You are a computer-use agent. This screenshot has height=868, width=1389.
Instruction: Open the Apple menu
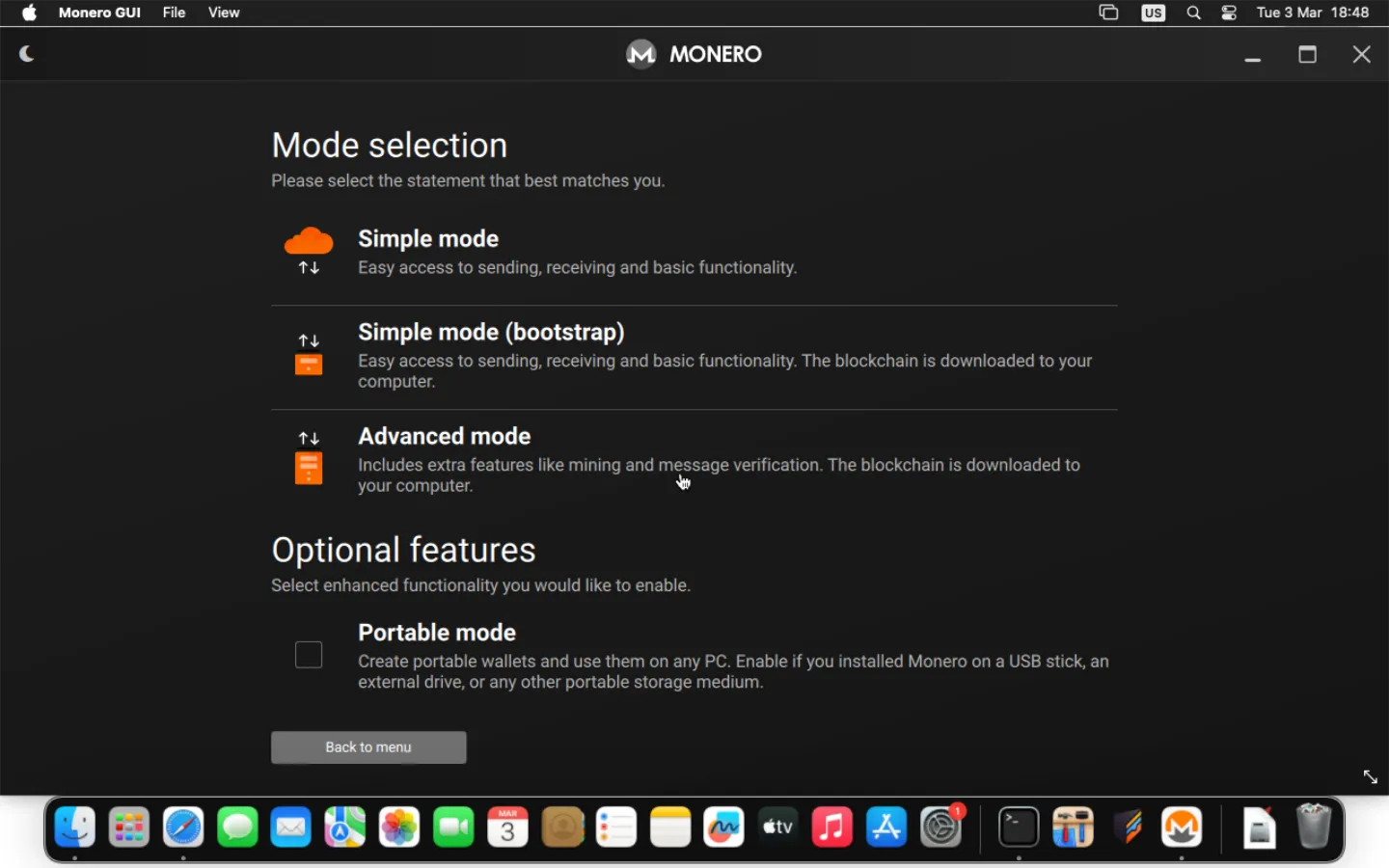[x=29, y=13]
